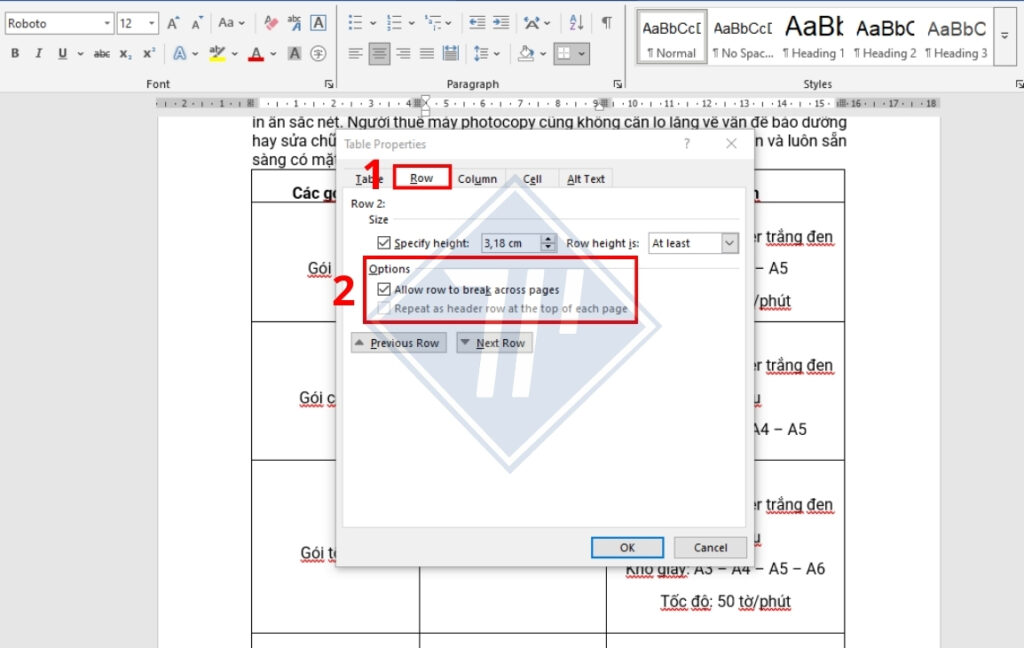Click Enclose Characters icon
The image size is (1024, 648).
click(318, 54)
